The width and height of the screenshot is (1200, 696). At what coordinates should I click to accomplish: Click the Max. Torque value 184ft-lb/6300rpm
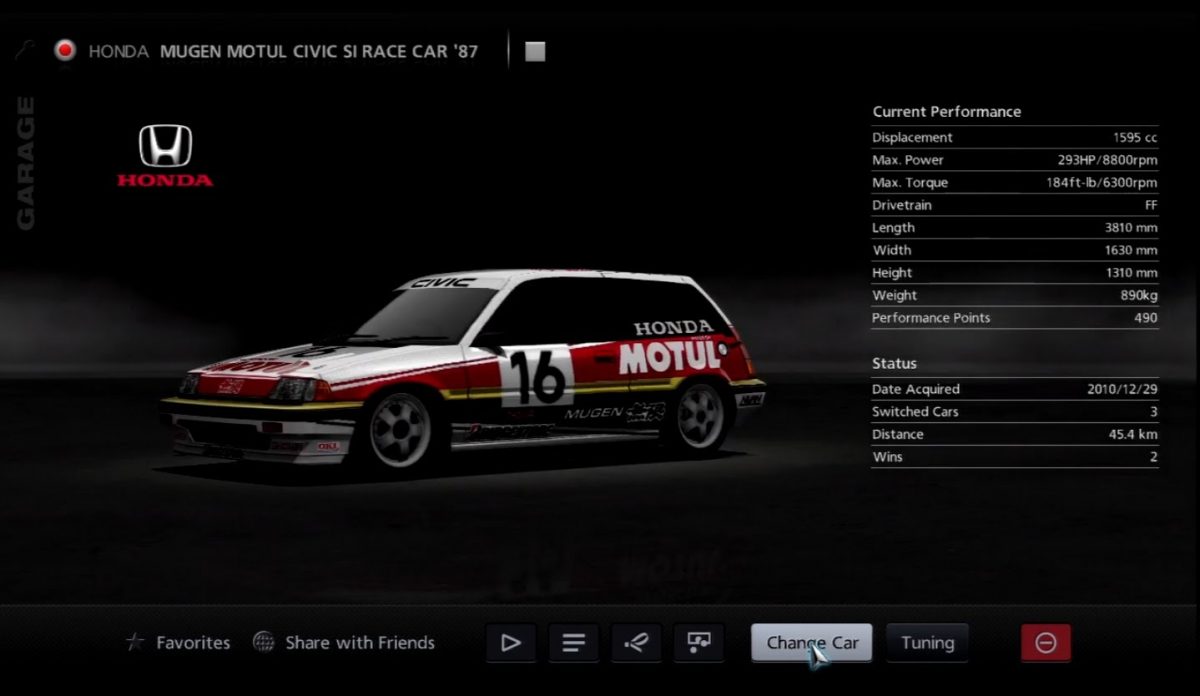(1101, 183)
